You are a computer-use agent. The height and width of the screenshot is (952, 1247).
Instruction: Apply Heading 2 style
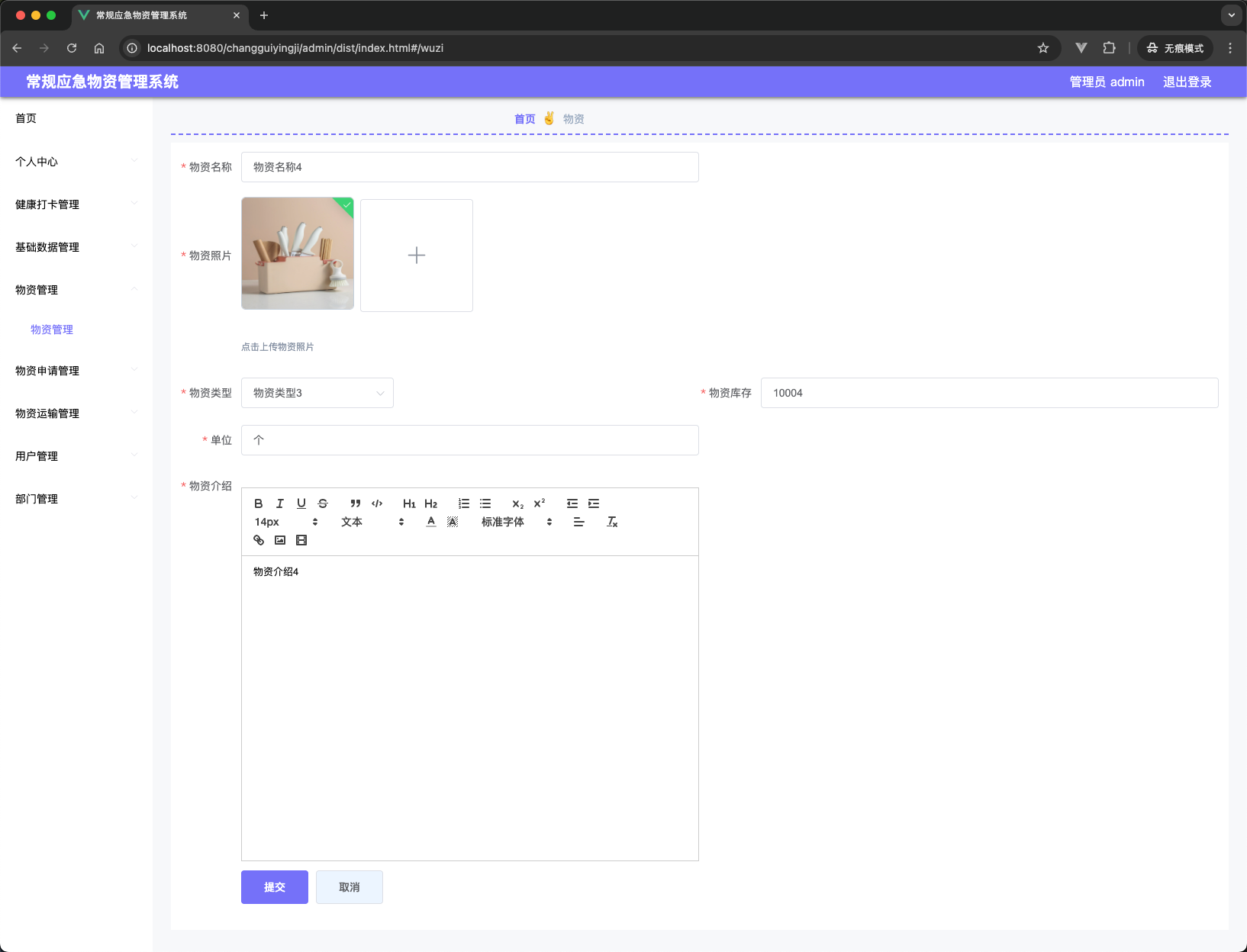(431, 503)
